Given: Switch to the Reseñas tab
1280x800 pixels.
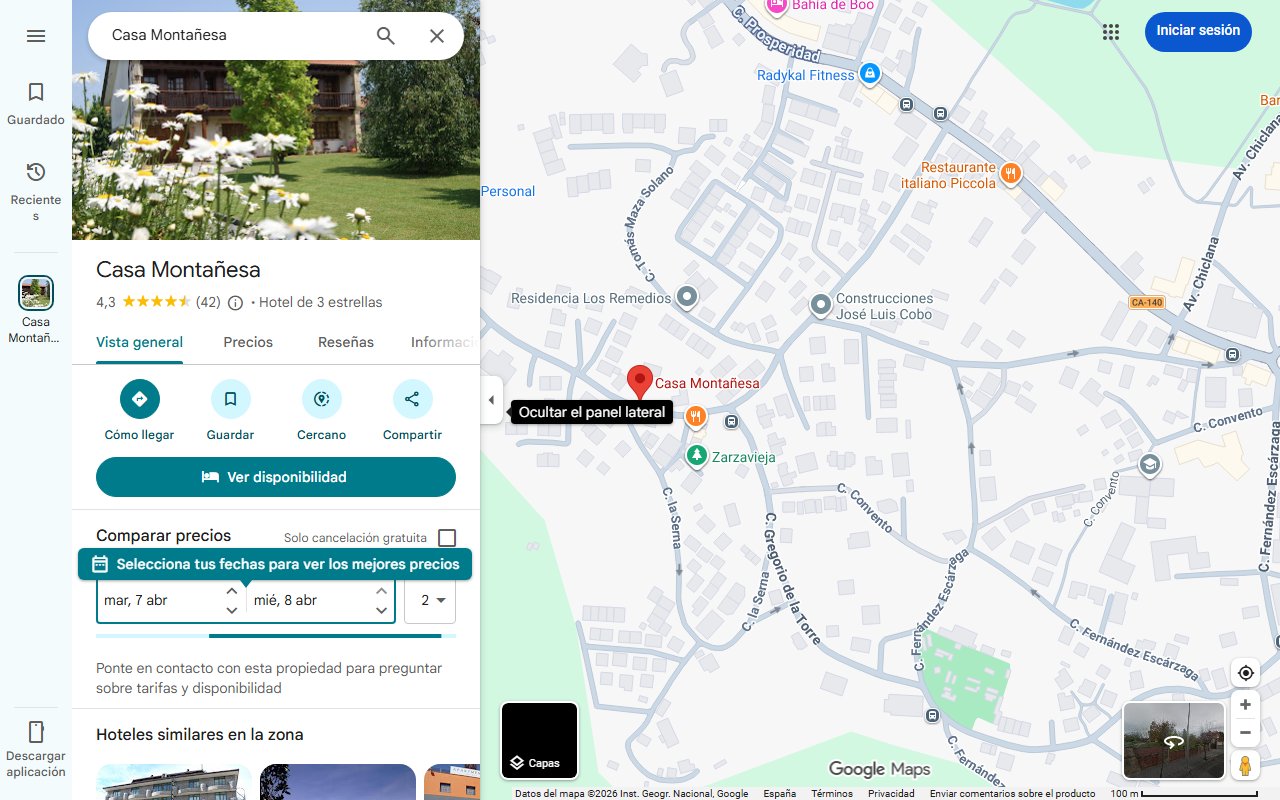Looking at the screenshot, I should coord(346,342).
